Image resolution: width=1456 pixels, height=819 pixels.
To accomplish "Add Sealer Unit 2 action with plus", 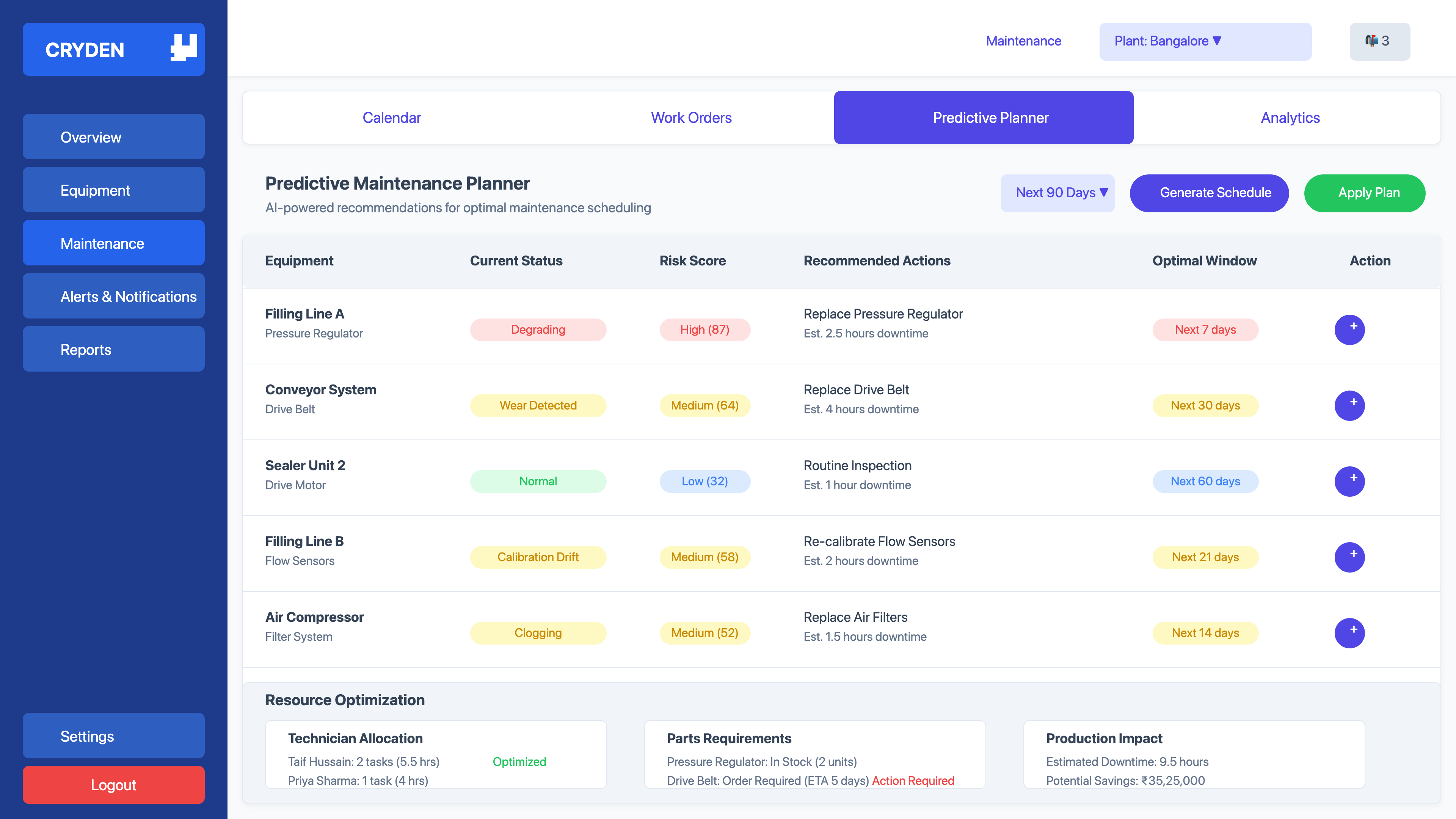I will pos(1349,481).
